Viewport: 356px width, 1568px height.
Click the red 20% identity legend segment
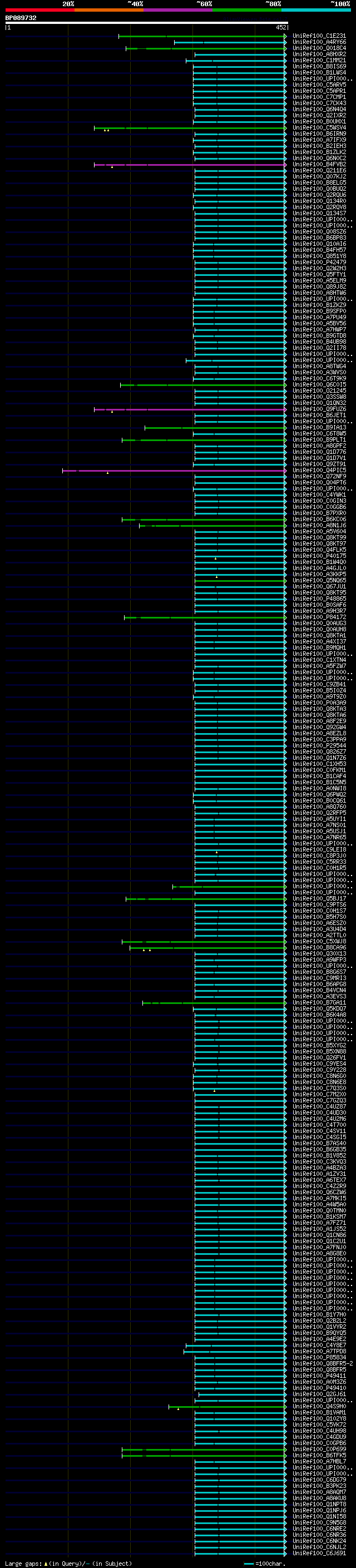(39, 10)
